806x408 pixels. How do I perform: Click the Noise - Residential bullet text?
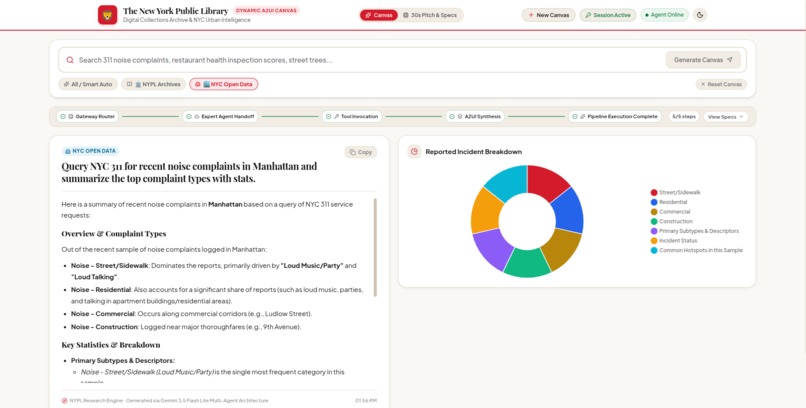pos(217,295)
